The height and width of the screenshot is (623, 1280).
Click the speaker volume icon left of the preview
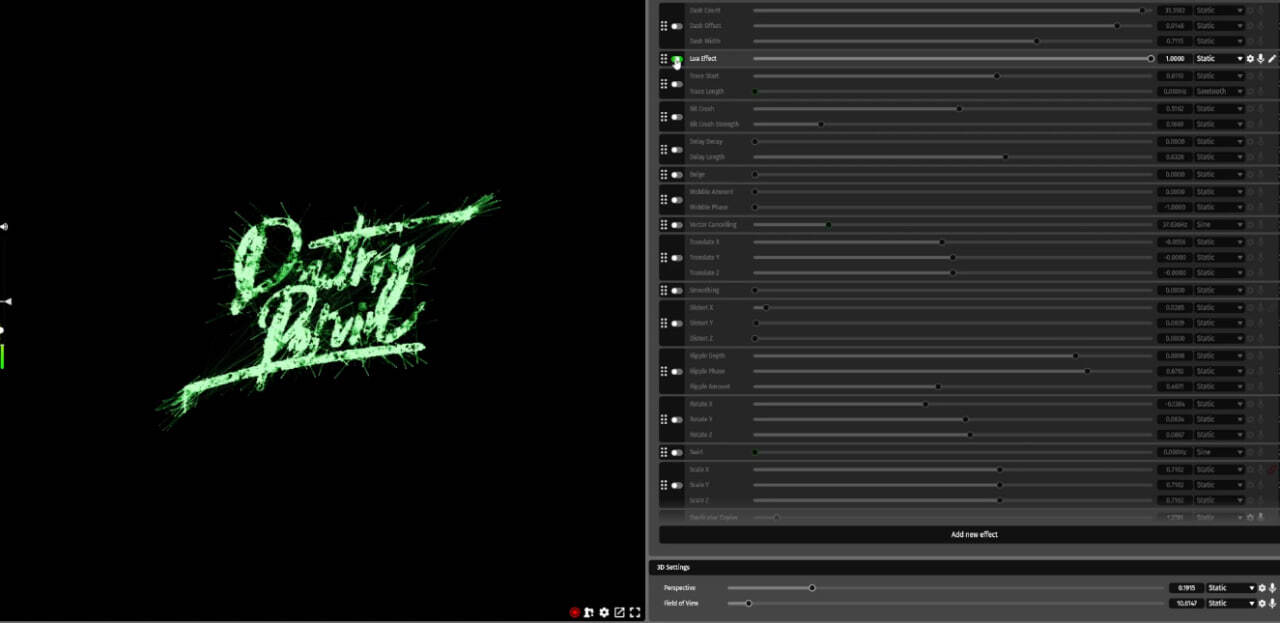(4, 227)
